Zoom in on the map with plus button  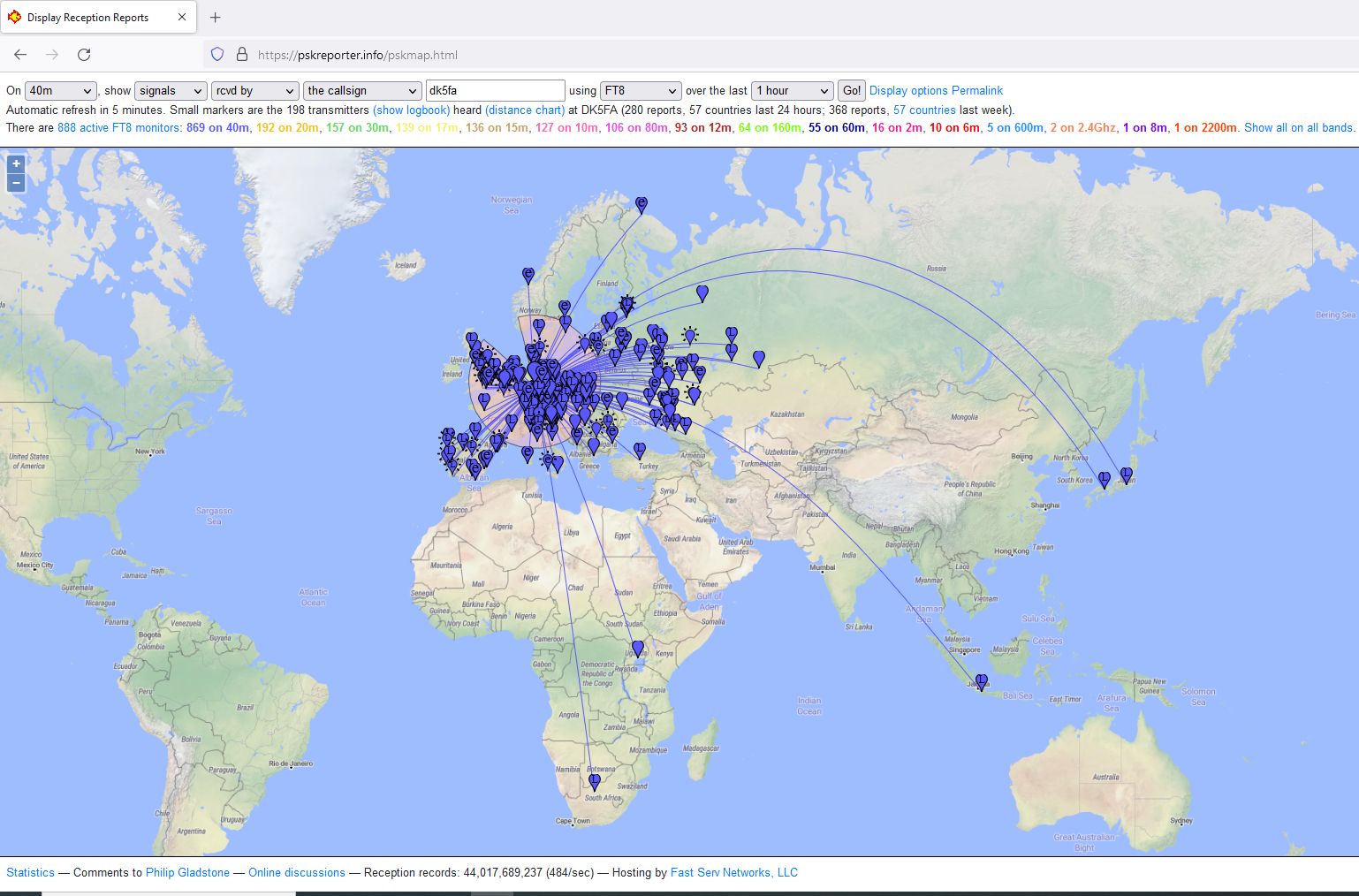(x=16, y=163)
